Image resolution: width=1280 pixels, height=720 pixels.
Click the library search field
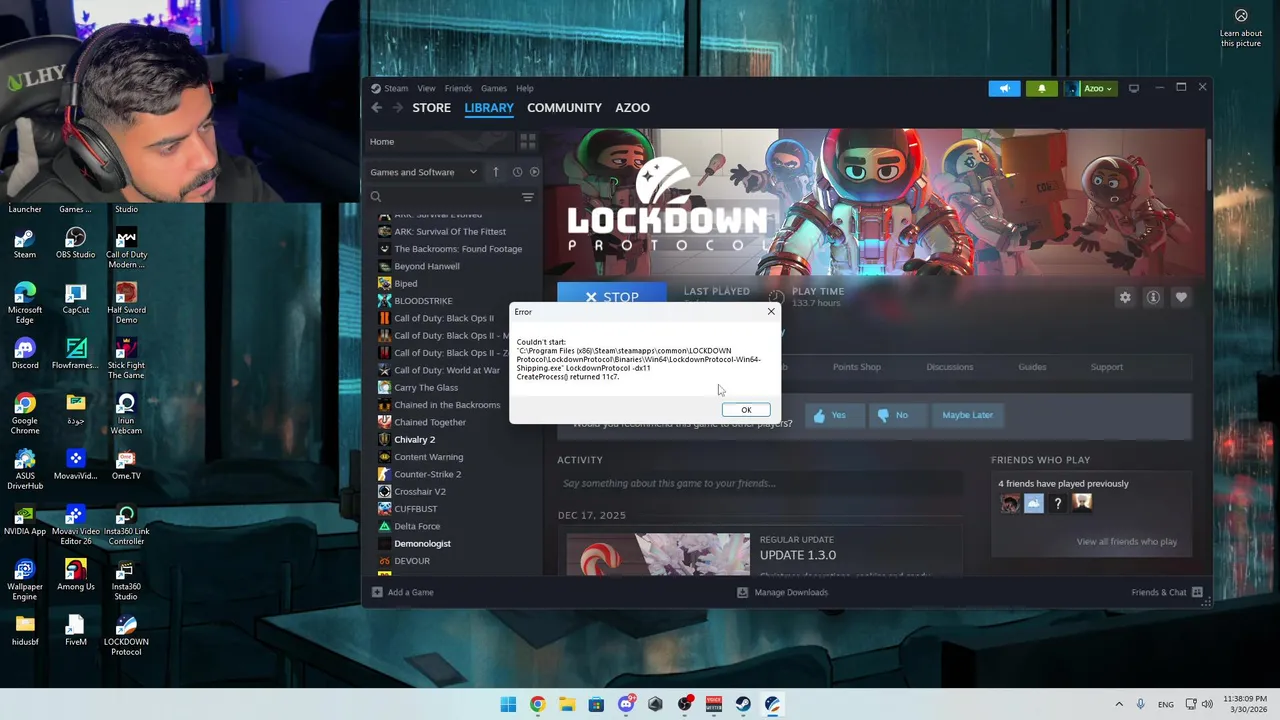(x=440, y=197)
